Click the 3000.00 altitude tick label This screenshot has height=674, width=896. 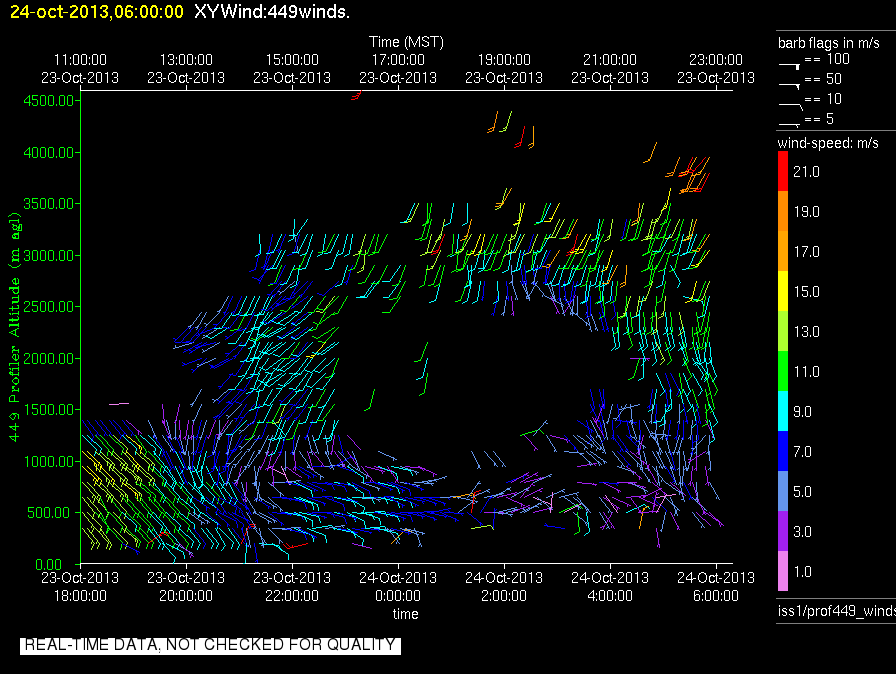[49, 255]
